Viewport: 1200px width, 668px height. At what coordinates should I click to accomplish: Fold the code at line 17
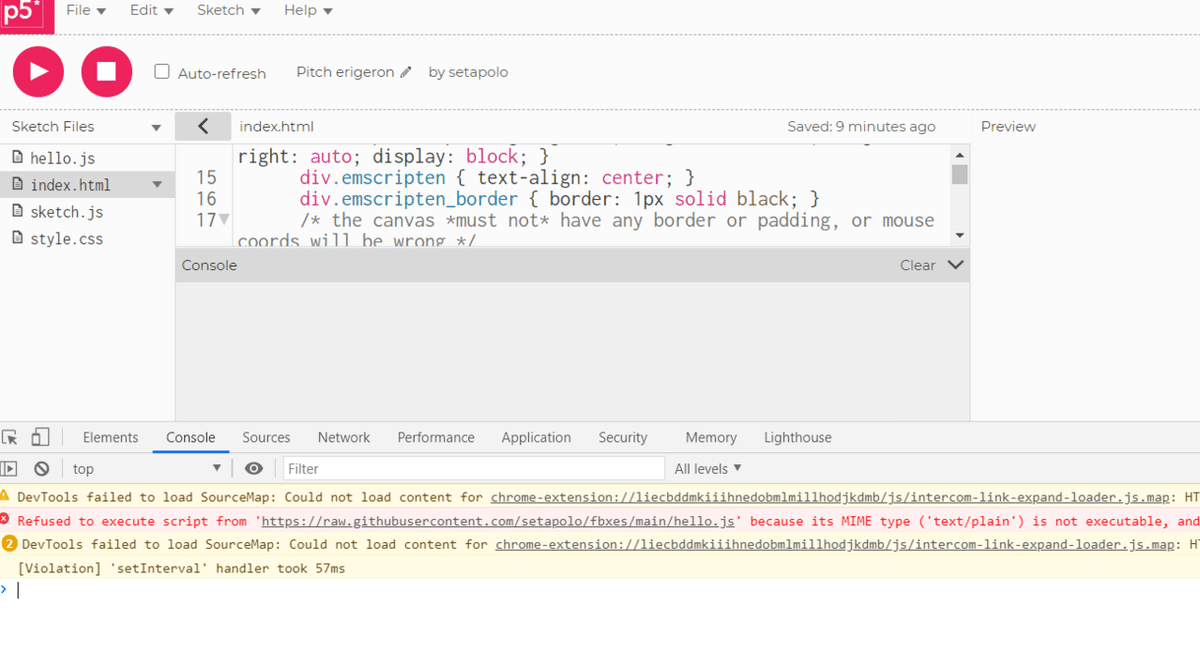224,220
